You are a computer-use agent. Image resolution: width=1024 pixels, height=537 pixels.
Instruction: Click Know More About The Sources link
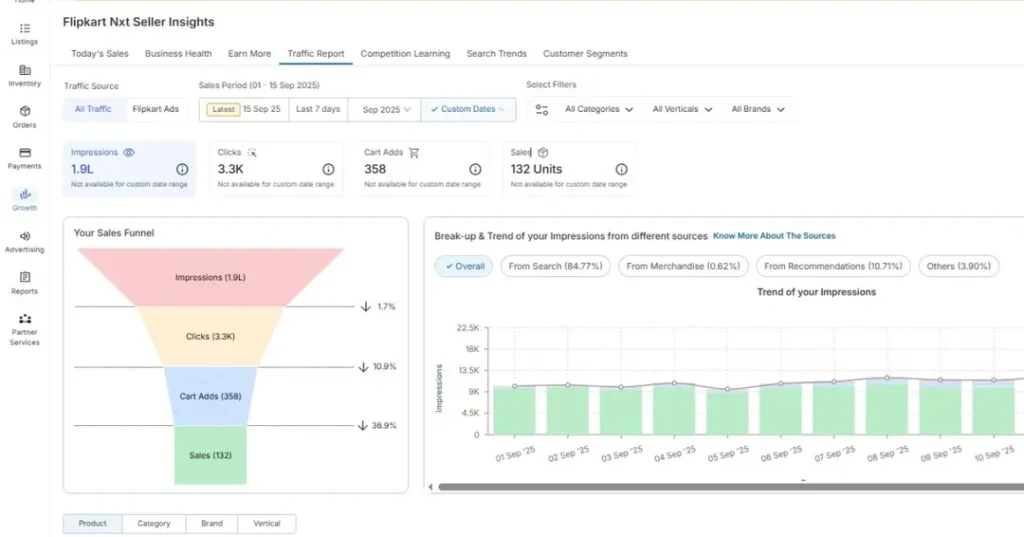coord(774,236)
